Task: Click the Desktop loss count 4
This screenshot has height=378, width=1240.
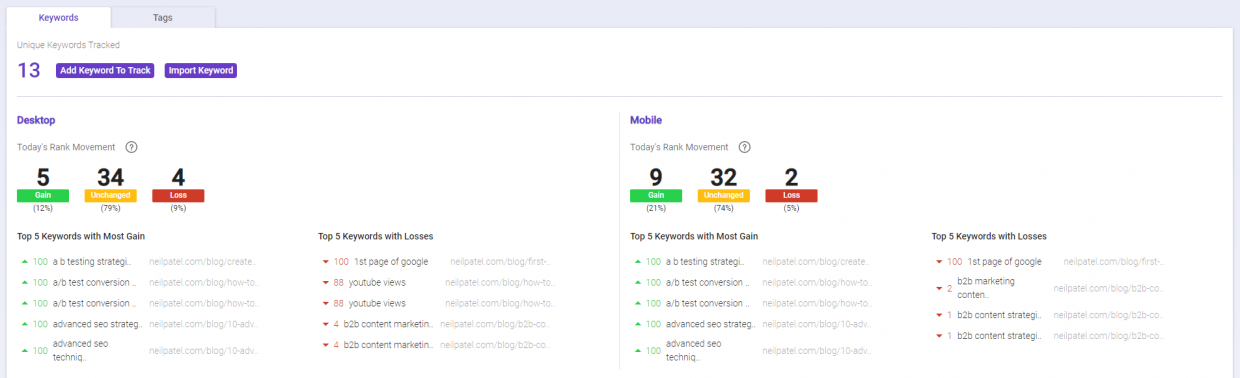Action: click(x=178, y=177)
